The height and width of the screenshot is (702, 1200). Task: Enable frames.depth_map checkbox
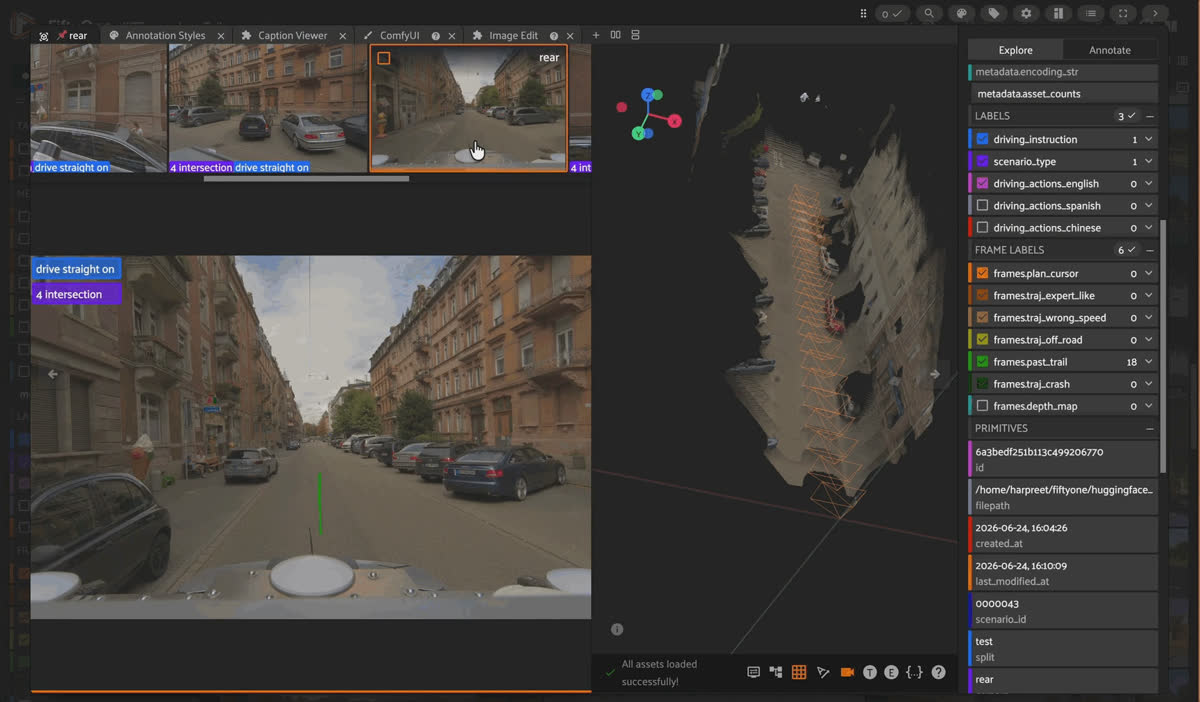pyautogui.click(x=982, y=405)
